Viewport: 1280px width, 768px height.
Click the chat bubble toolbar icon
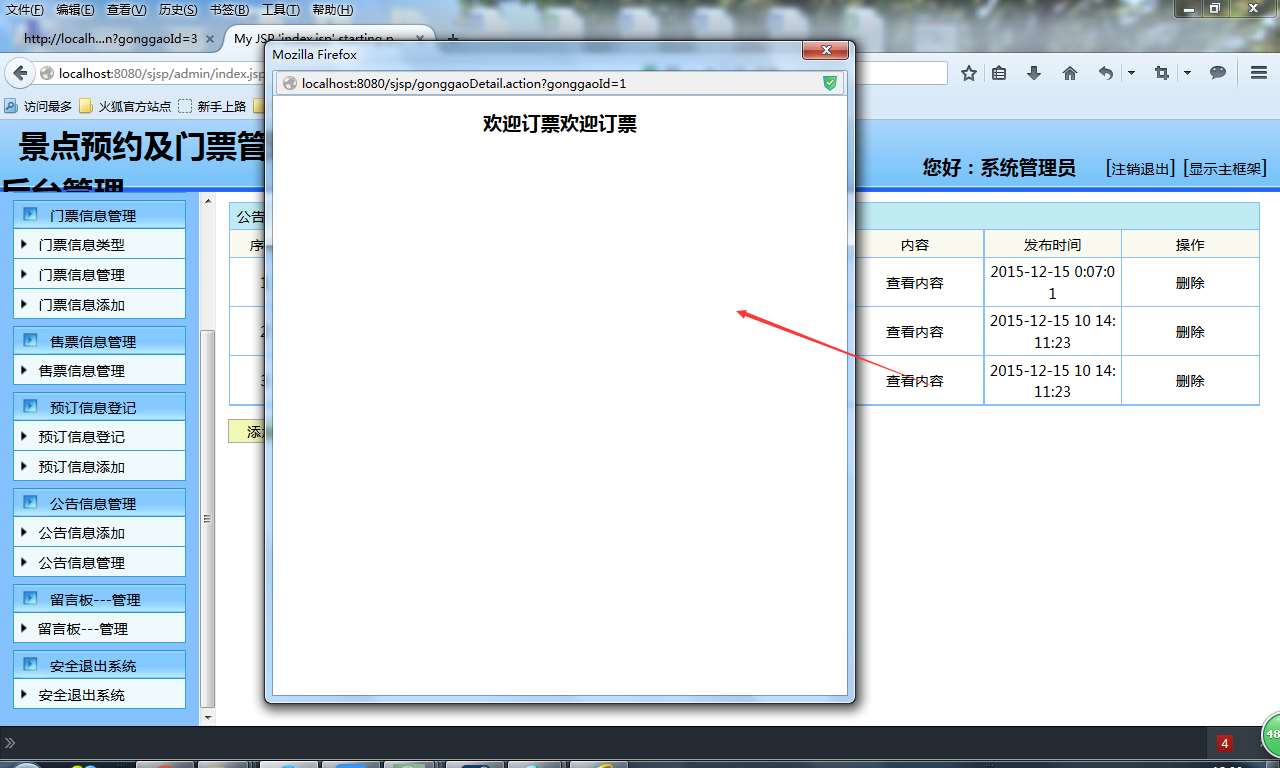point(1218,73)
